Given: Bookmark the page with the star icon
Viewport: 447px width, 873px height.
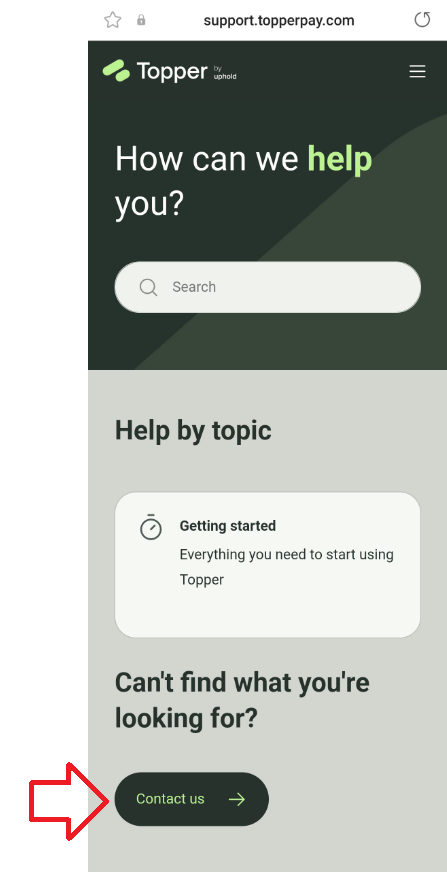Looking at the screenshot, I should click(x=112, y=21).
